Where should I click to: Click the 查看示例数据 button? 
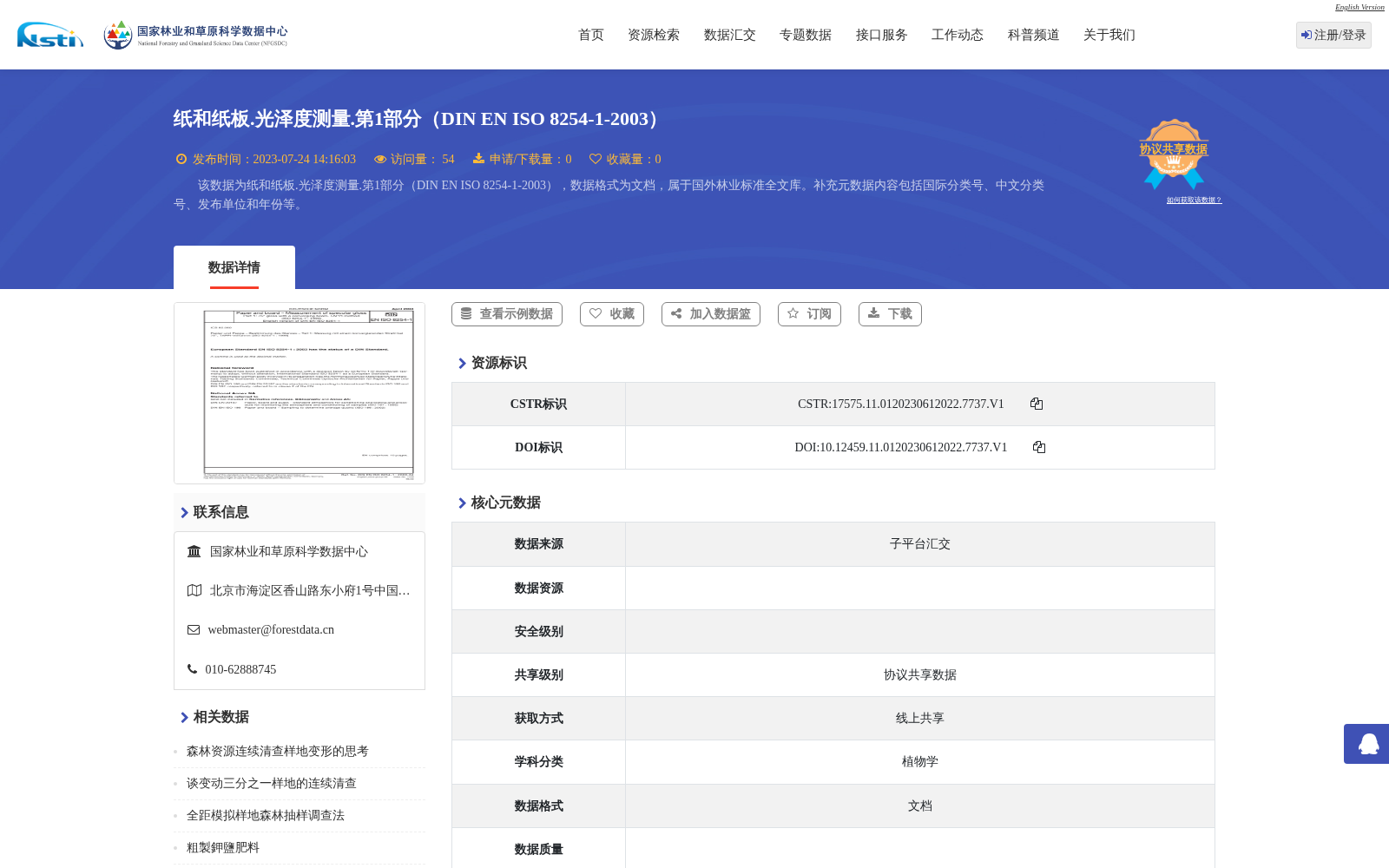coord(507,314)
